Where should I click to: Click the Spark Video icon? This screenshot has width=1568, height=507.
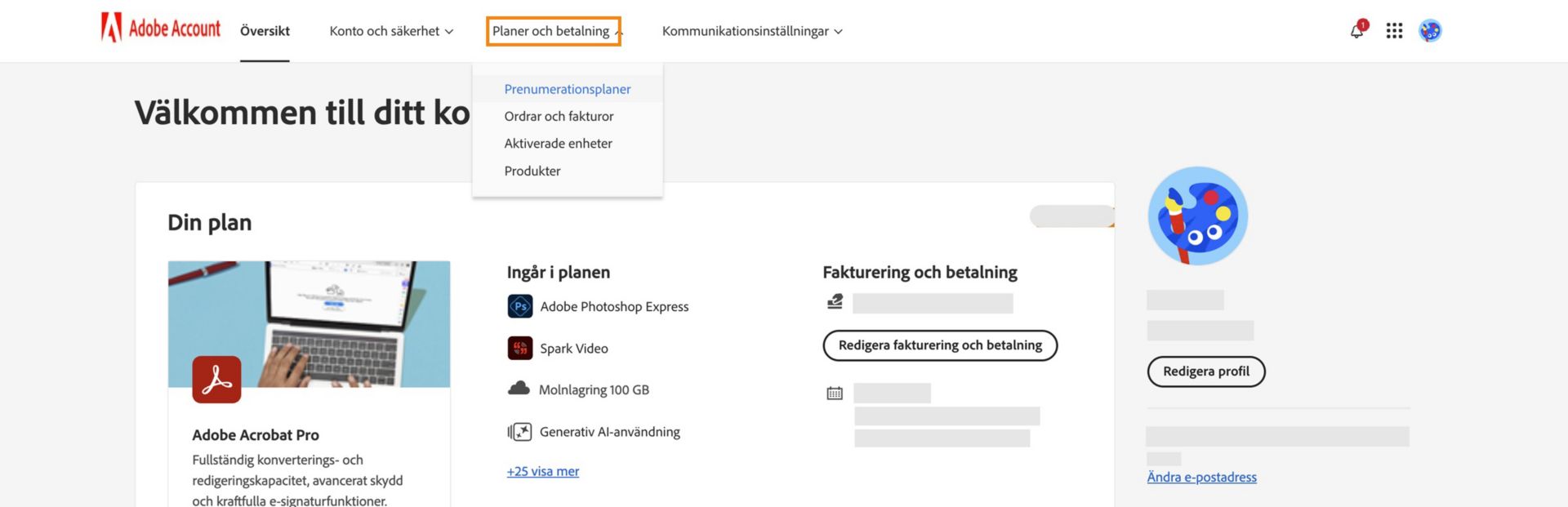(x=519, y=348)
